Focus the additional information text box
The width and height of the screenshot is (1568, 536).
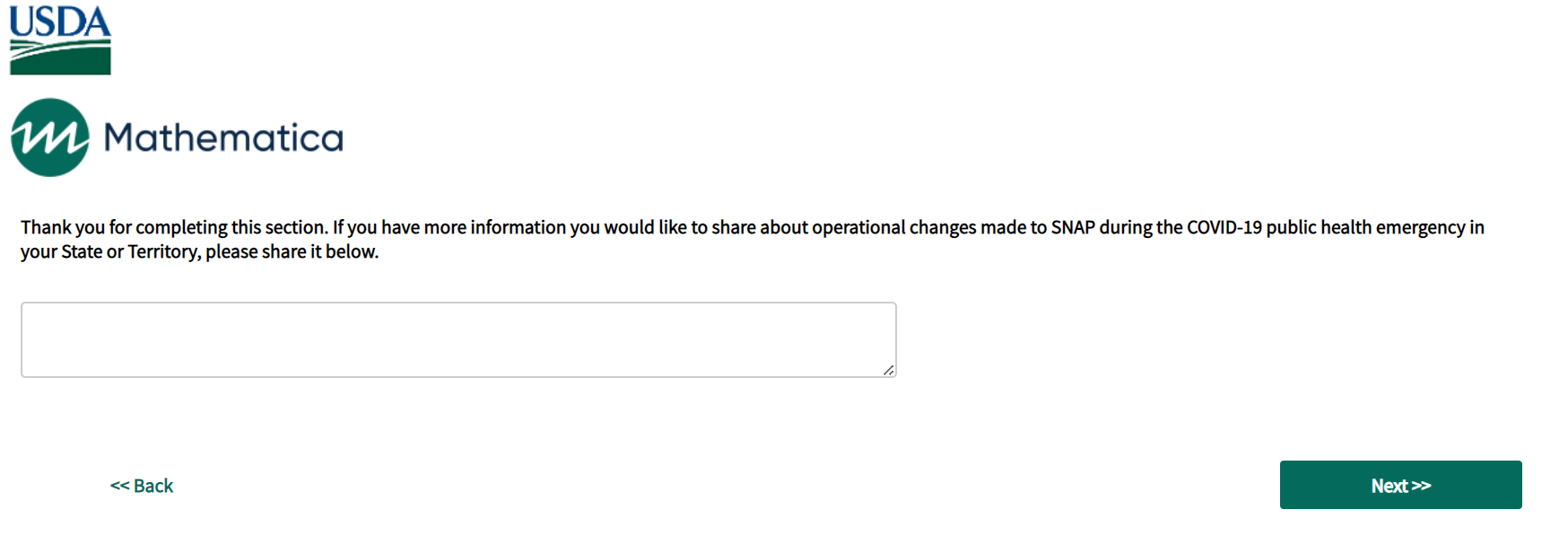coord(457,339)
